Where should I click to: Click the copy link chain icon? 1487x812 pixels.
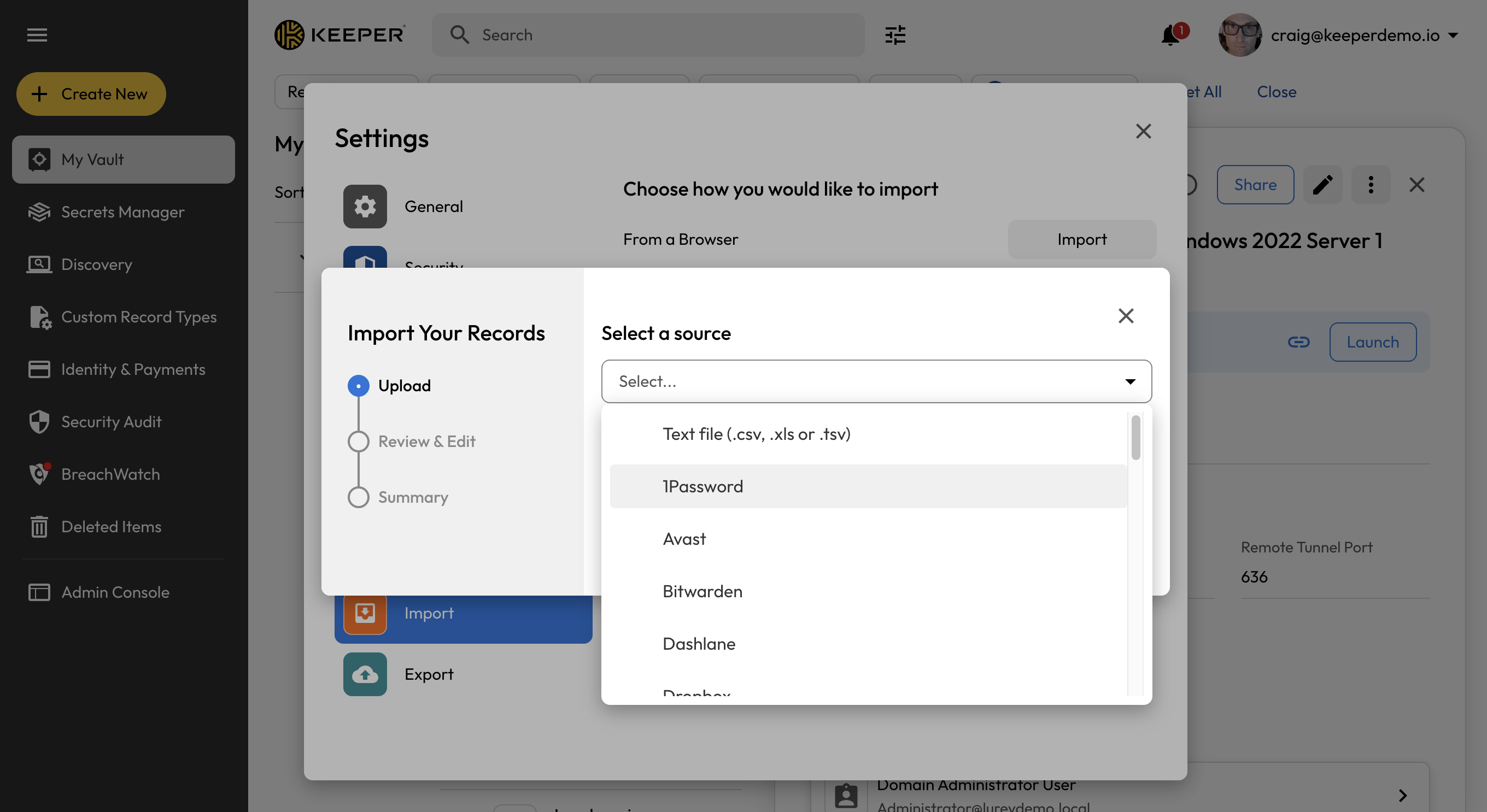1298,342
